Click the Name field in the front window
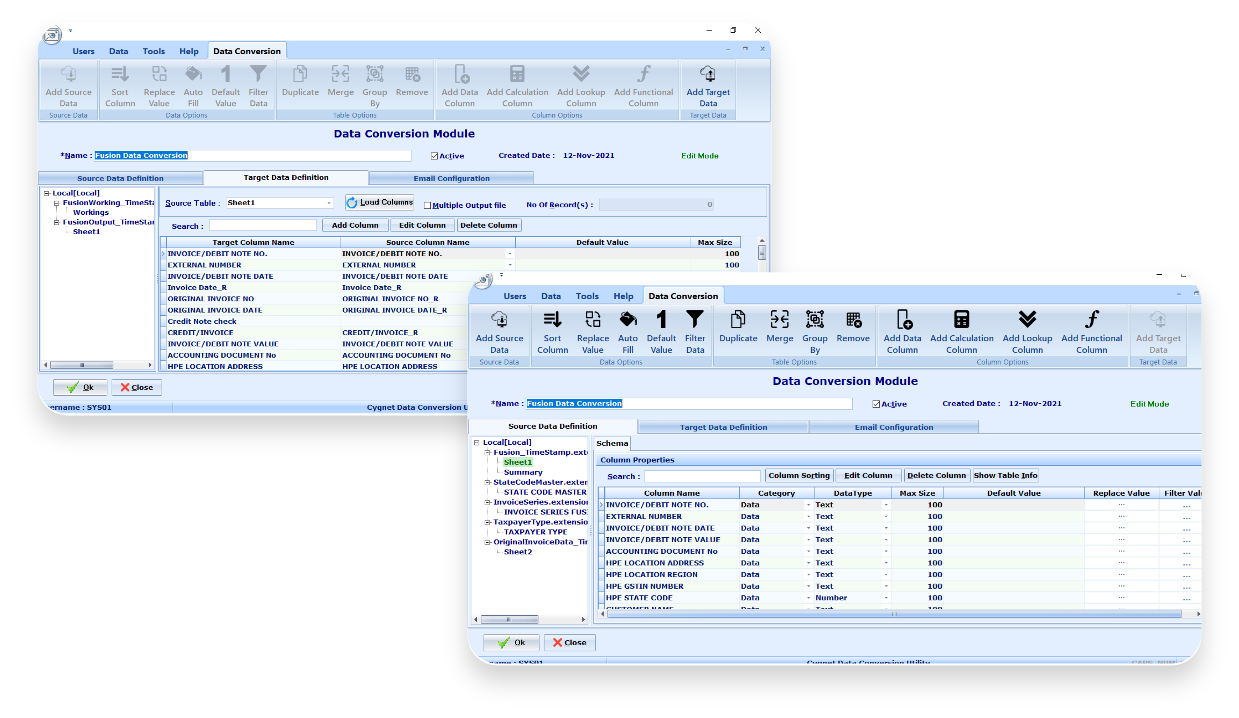 (689, 404)
